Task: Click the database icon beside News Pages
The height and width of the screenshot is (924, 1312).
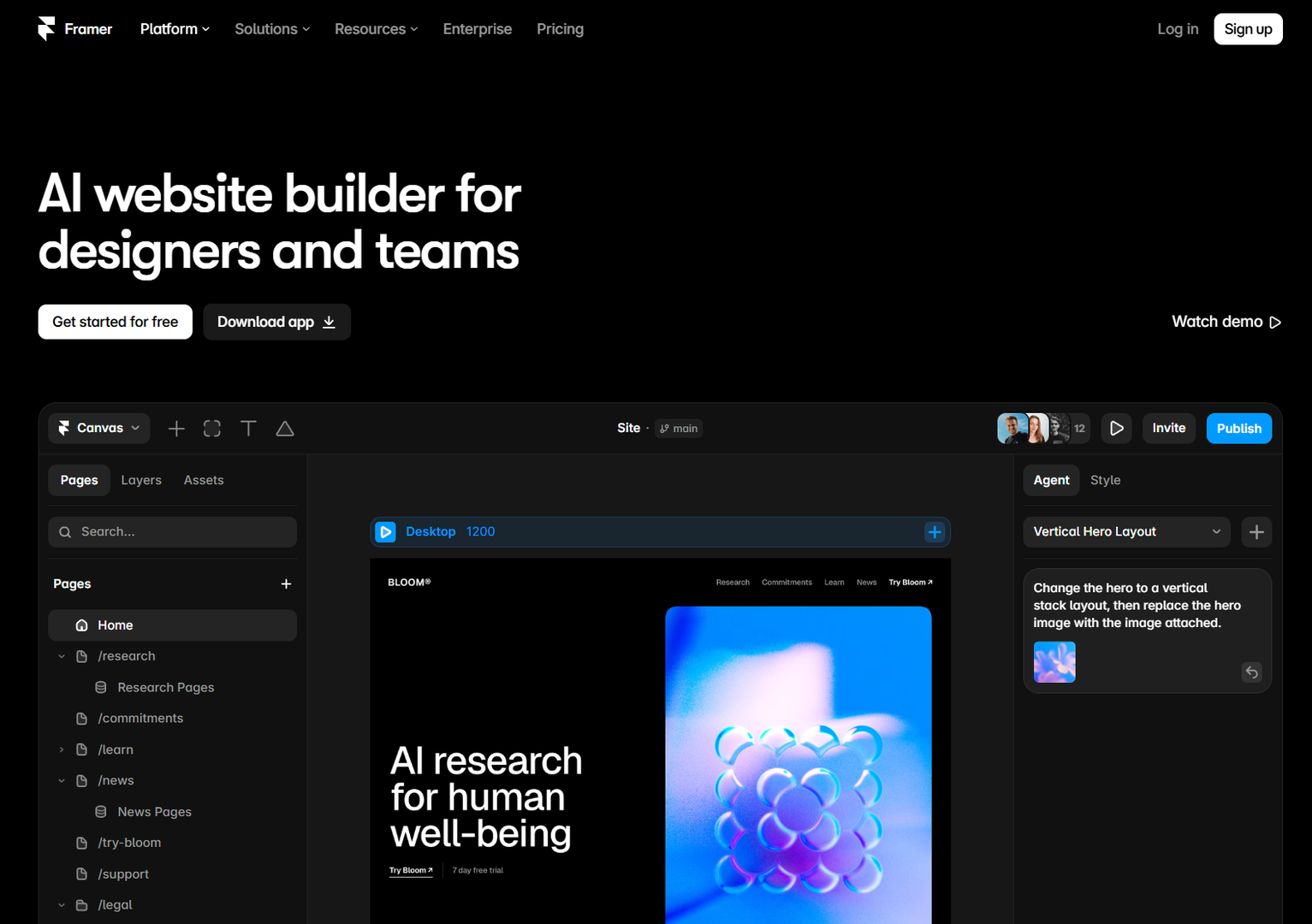Action: pos(101,812)
